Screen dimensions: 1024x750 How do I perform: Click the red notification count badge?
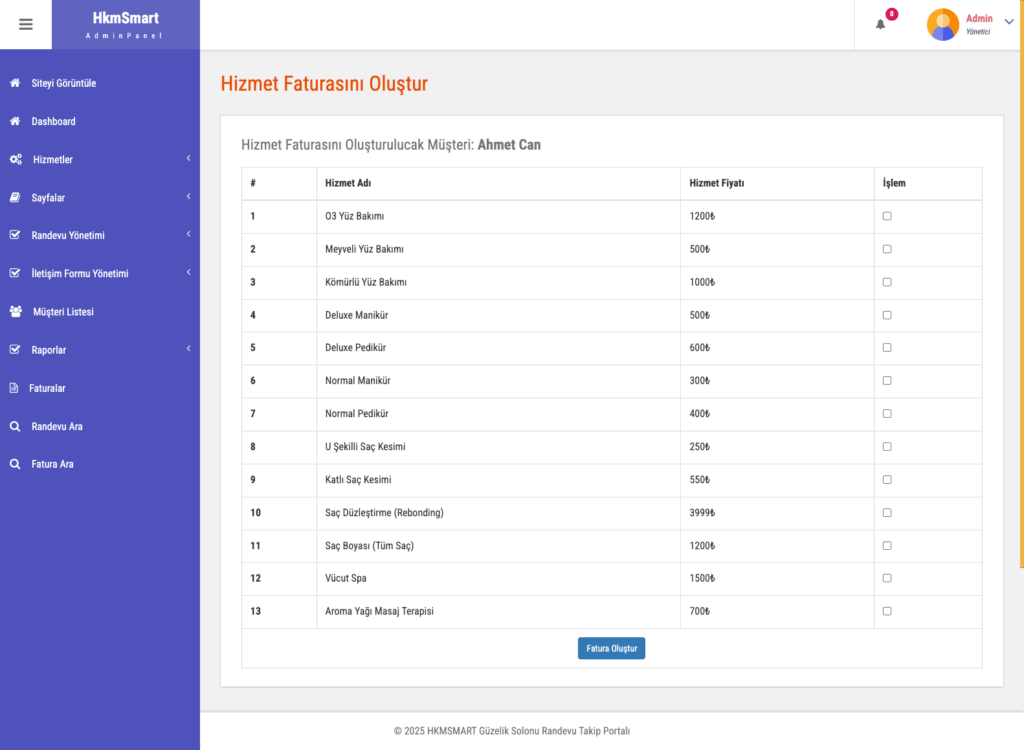point(891,14)
